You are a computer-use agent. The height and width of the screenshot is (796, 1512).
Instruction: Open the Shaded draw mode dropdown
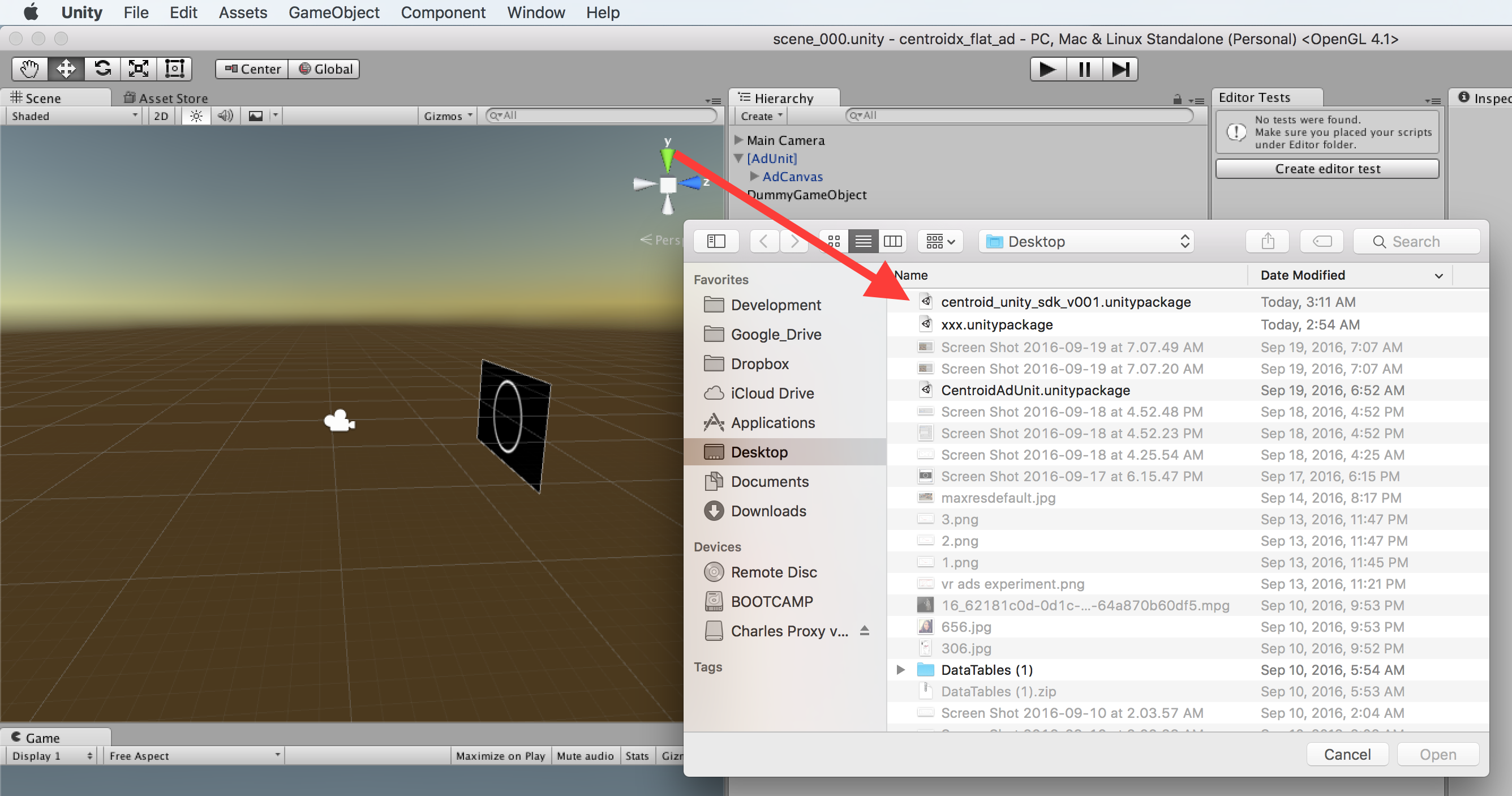tap(74, 115)
